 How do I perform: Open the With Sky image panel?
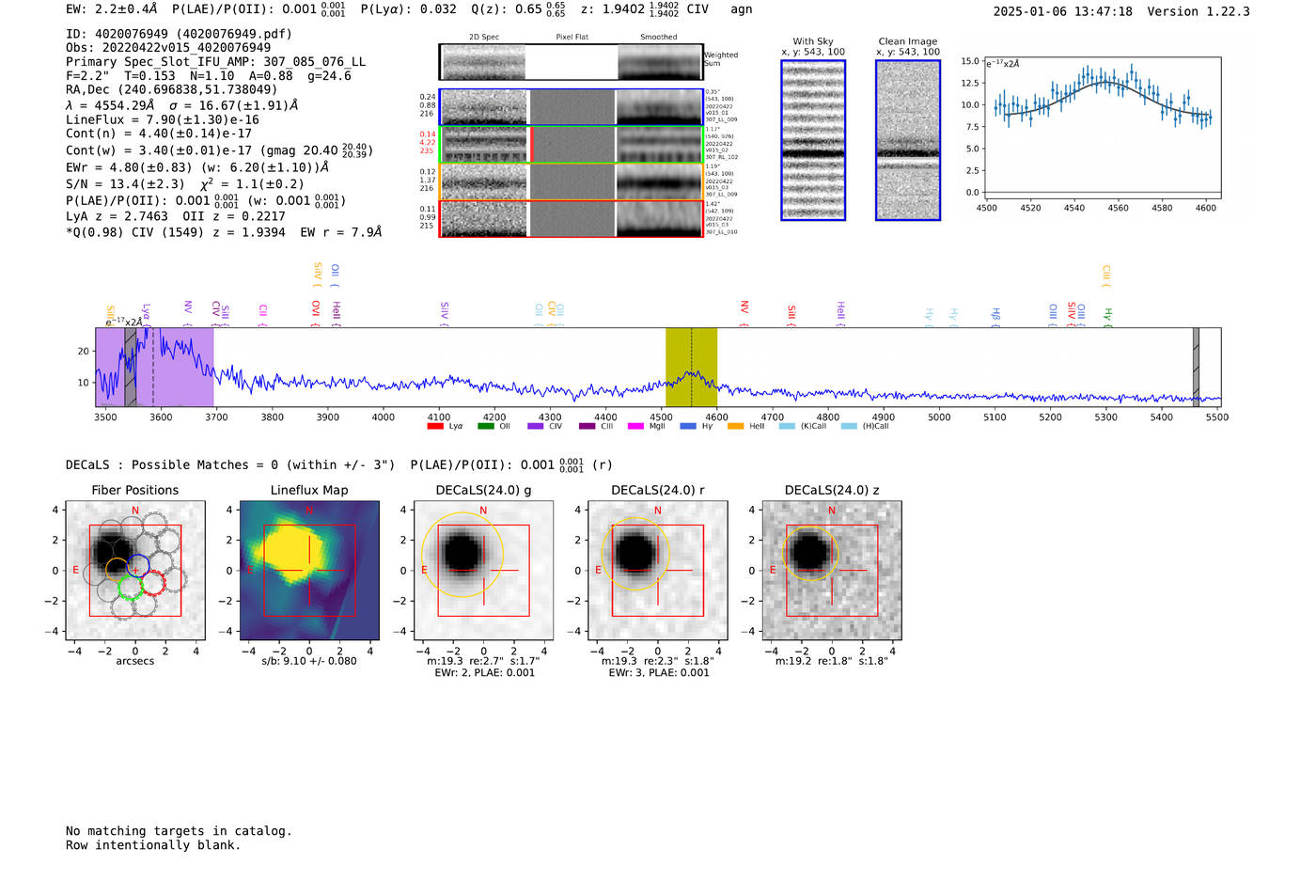(x=813, y=140)
